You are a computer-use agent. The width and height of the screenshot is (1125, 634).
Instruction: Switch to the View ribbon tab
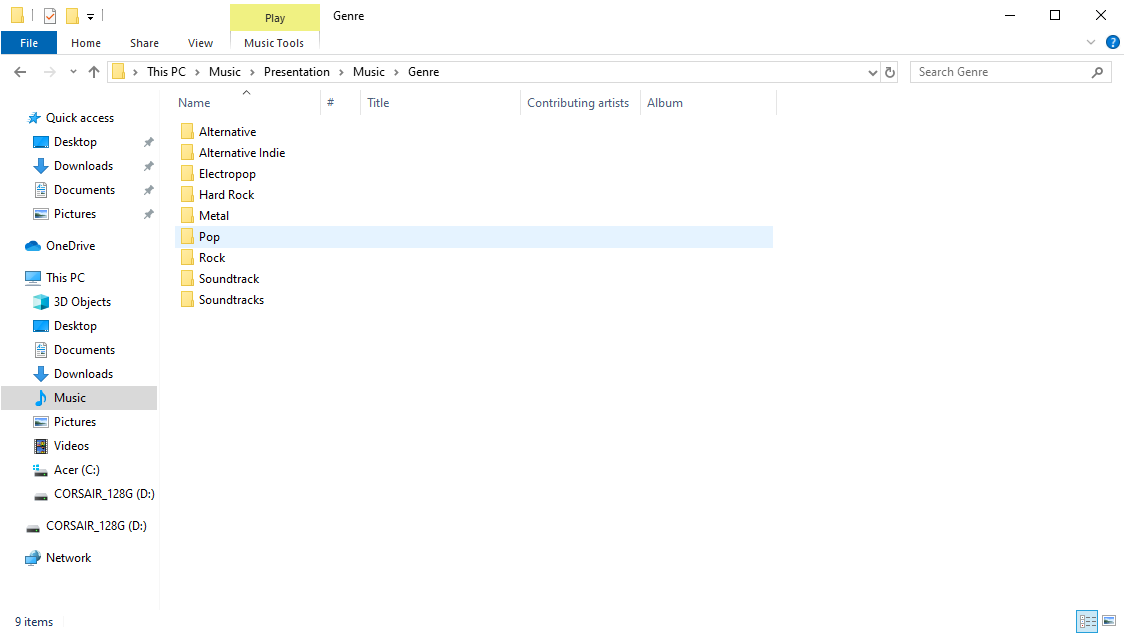point(200,43)
